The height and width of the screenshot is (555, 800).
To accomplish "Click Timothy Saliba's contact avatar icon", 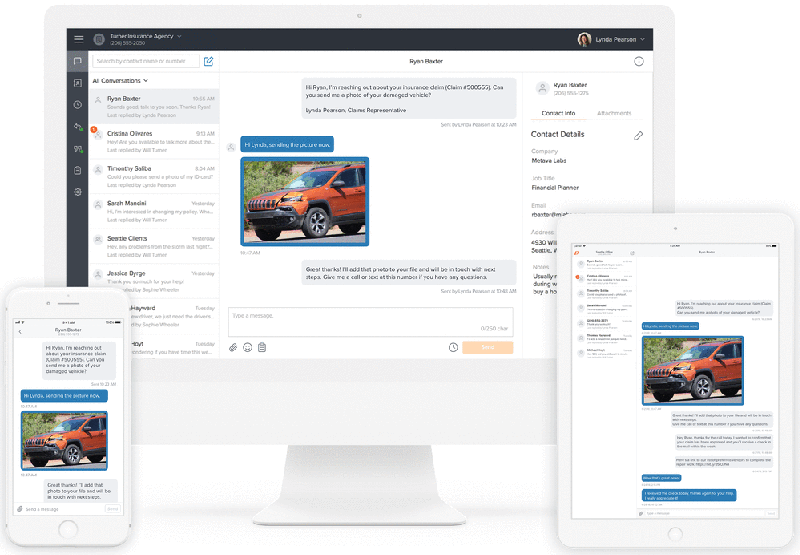I will click(x=98, y=170).
